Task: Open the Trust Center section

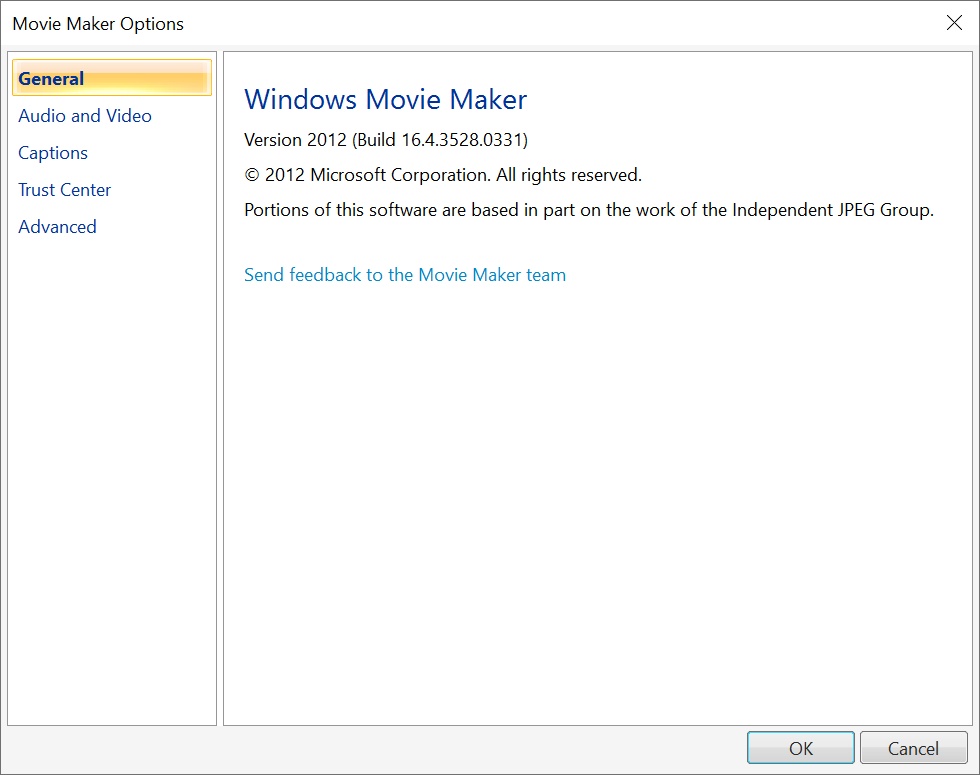Action: (64, 190)
